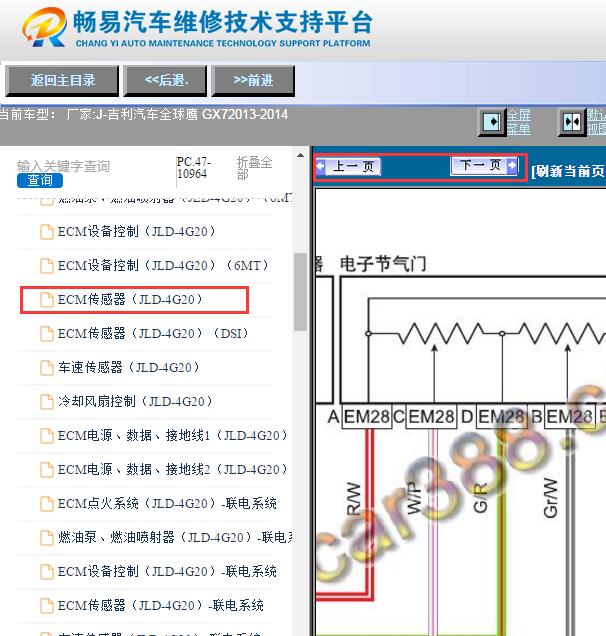Click the current vehicle model text GX72013-2014
Viewport: 606px width, 636px height.
(x=245, y=114)
